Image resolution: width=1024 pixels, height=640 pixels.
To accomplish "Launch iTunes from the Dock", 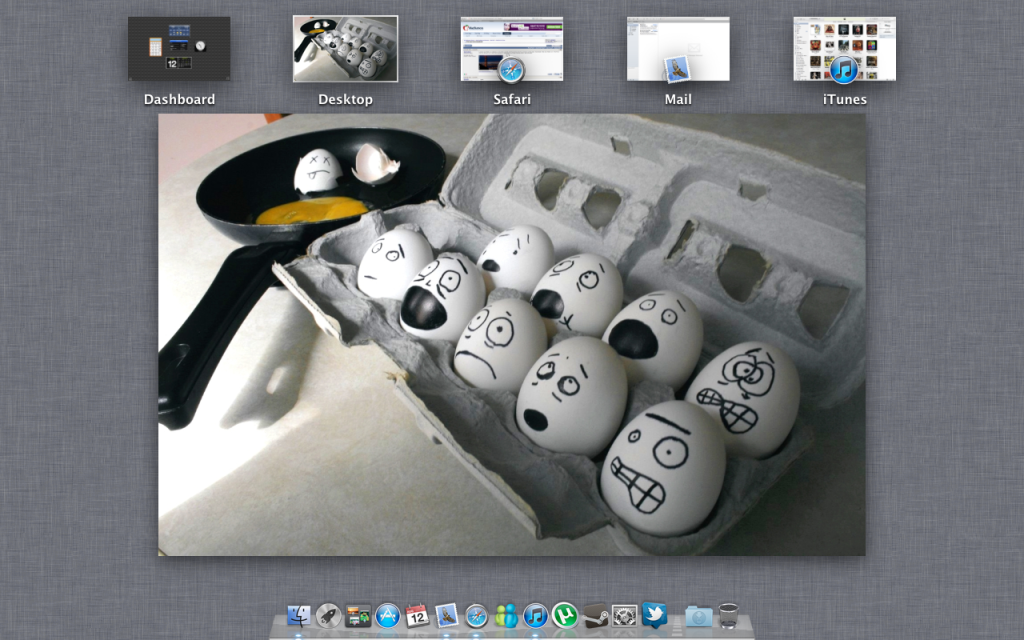I will click(536, 615).
